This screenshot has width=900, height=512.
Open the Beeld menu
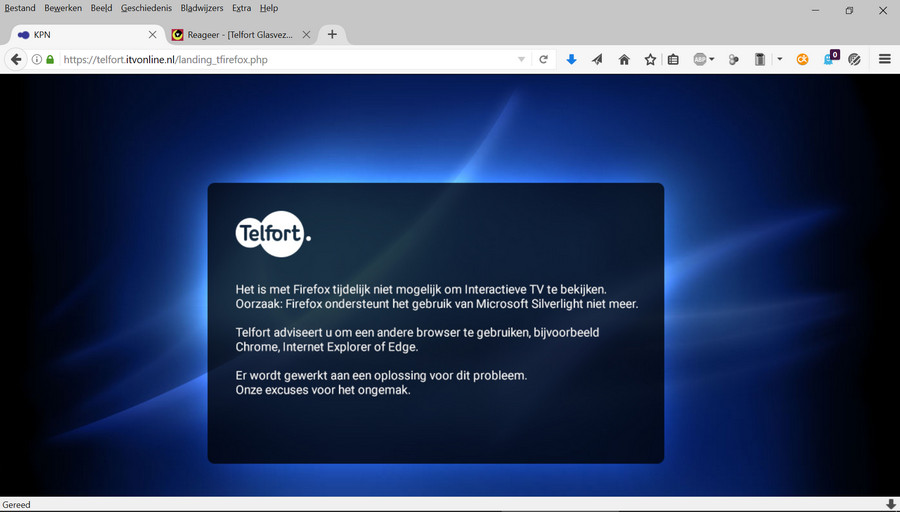click(x=102, y=8)
